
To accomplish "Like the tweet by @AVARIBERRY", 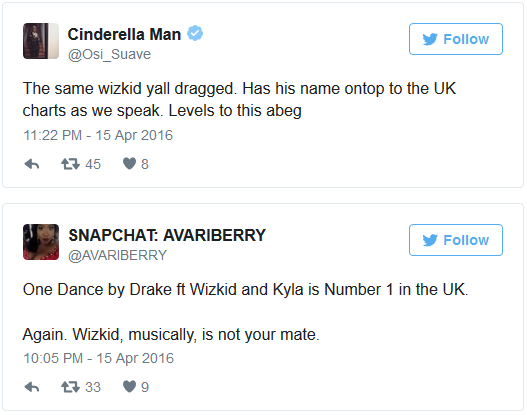I will coord(129,387).
